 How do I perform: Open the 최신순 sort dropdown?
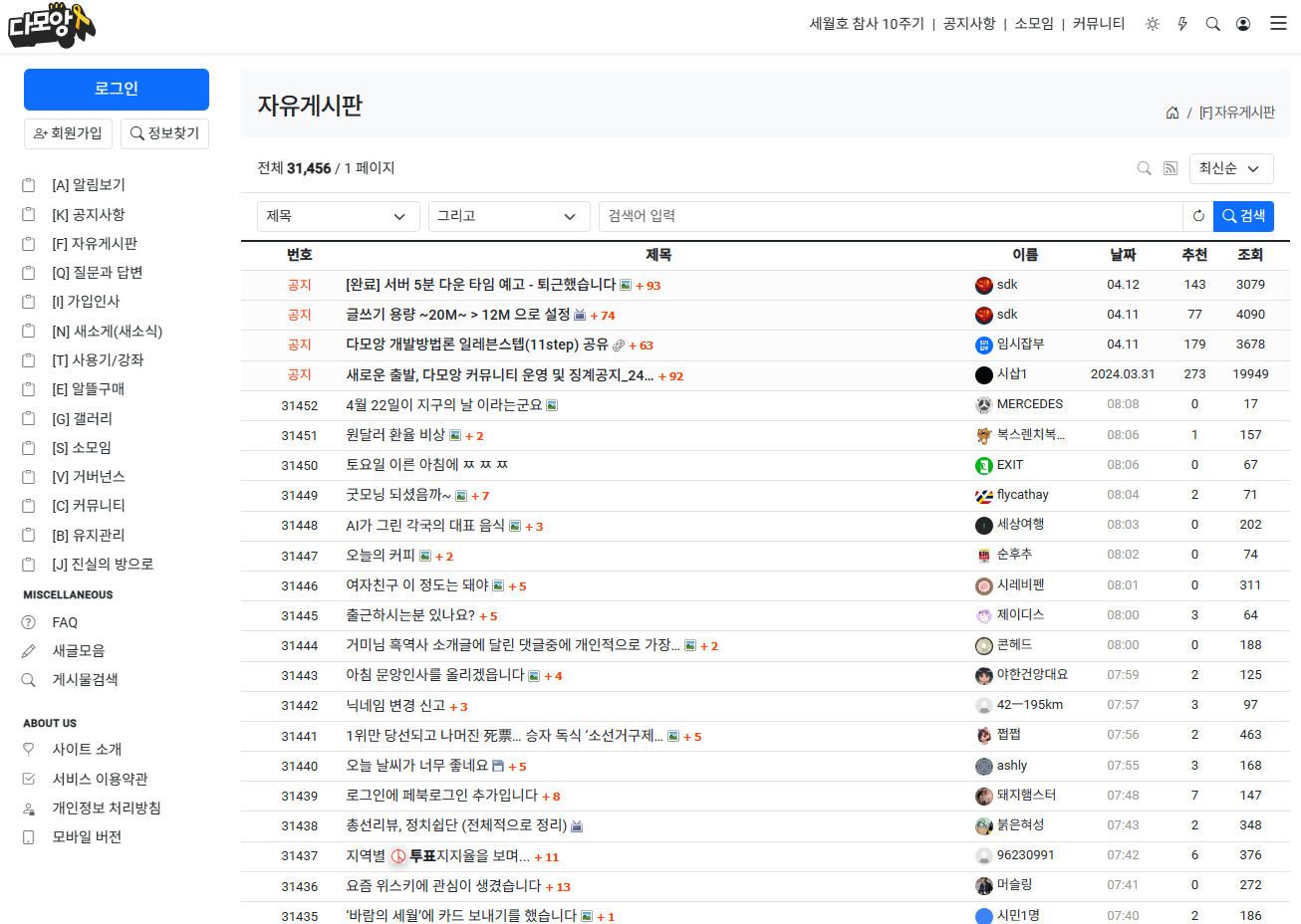tap(1231, 168)
